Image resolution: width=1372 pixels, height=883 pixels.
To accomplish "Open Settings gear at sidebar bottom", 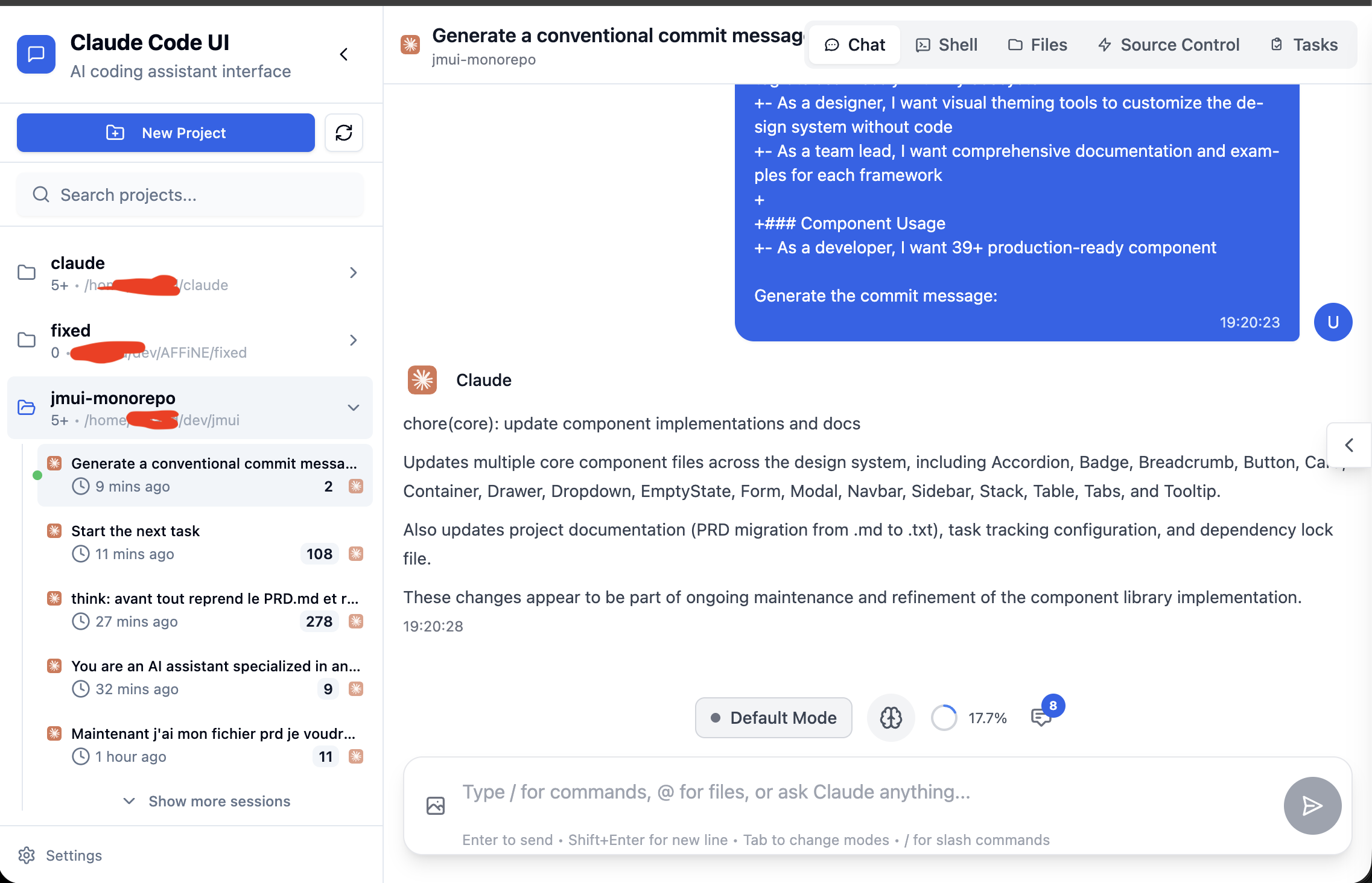I will click(60, 855).
